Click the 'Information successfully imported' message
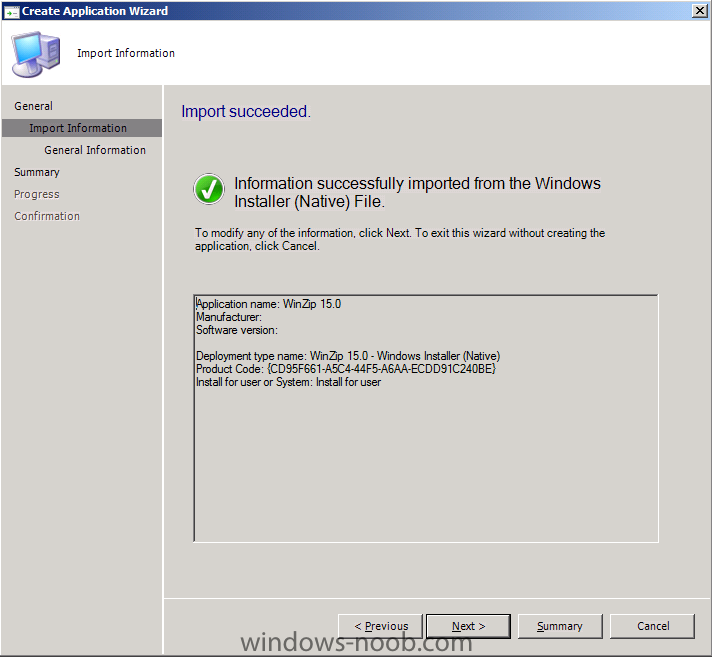 click(x=417, y=192)
